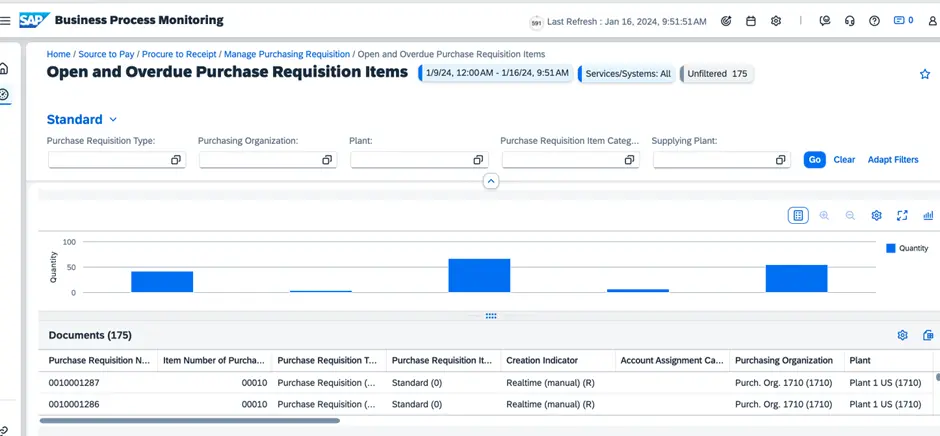Open the help question mark icon
940x436 pixels.
pyautogui.click(x=874, y=21)
